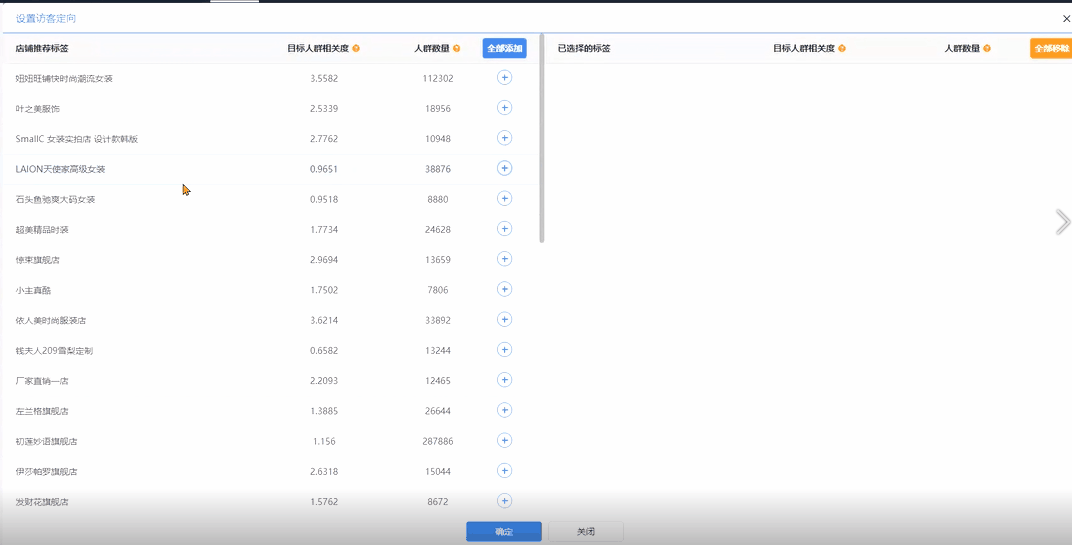Click the recommended tags list scrollbar
1072x545 pixels.
point(542,140)
